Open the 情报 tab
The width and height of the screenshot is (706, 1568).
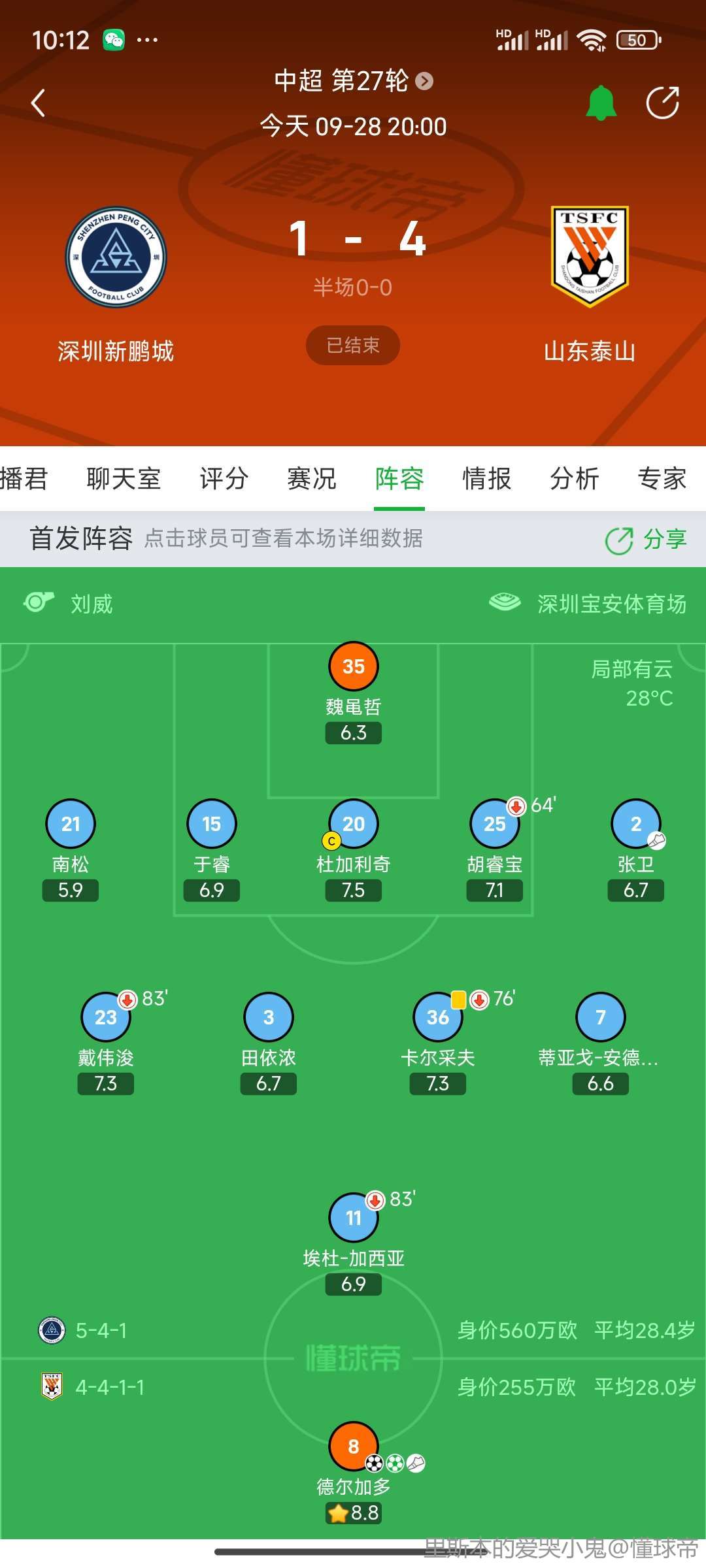coord(487,478)
